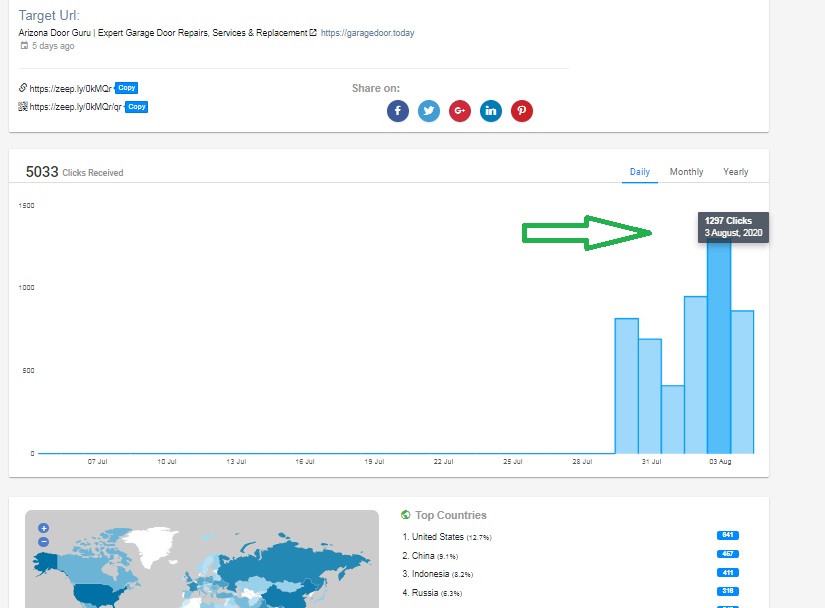Share link on Google Plus
Image resolution: width=825 pixels, height=608 pixels.
pyautogui.click(x=460, y=111)
